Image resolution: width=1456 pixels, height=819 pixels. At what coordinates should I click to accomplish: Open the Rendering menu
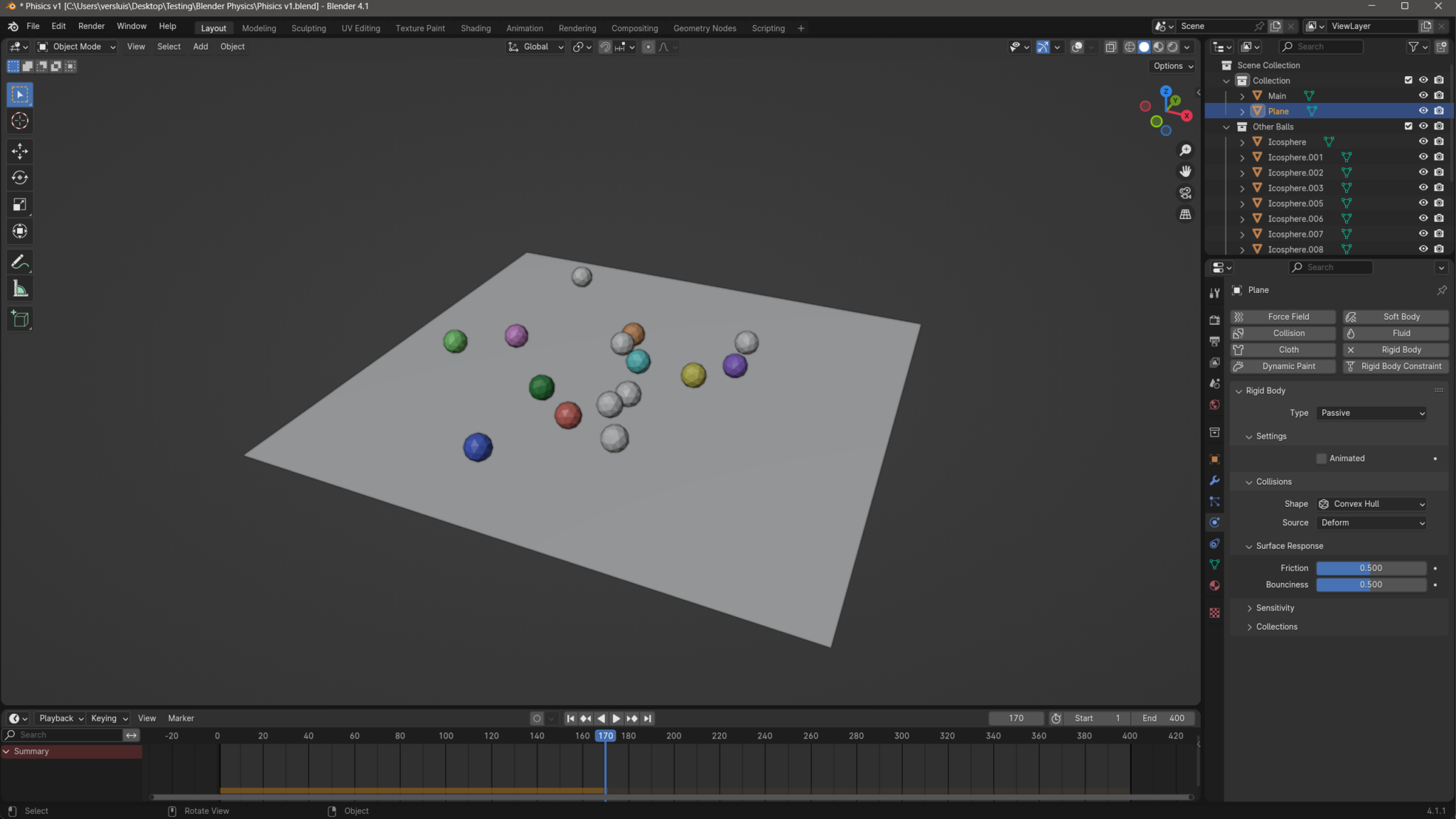[x=577, y=28]
